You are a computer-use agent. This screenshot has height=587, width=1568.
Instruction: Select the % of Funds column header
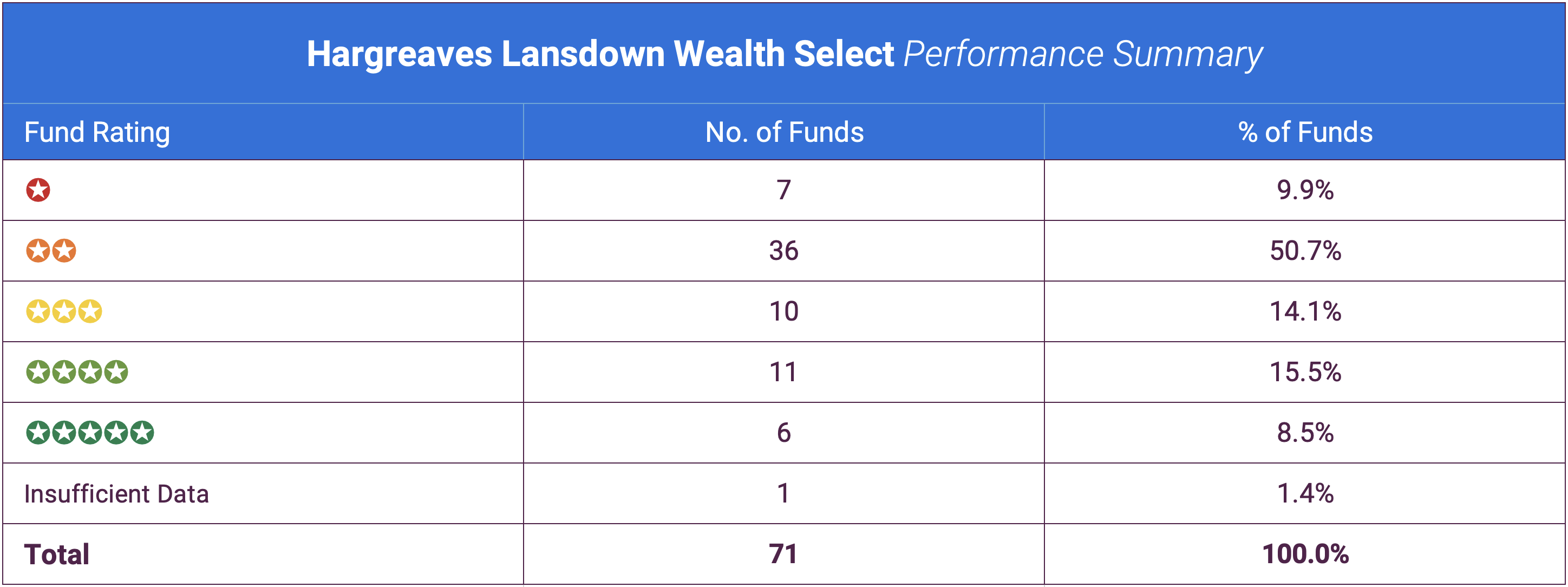1305,132
